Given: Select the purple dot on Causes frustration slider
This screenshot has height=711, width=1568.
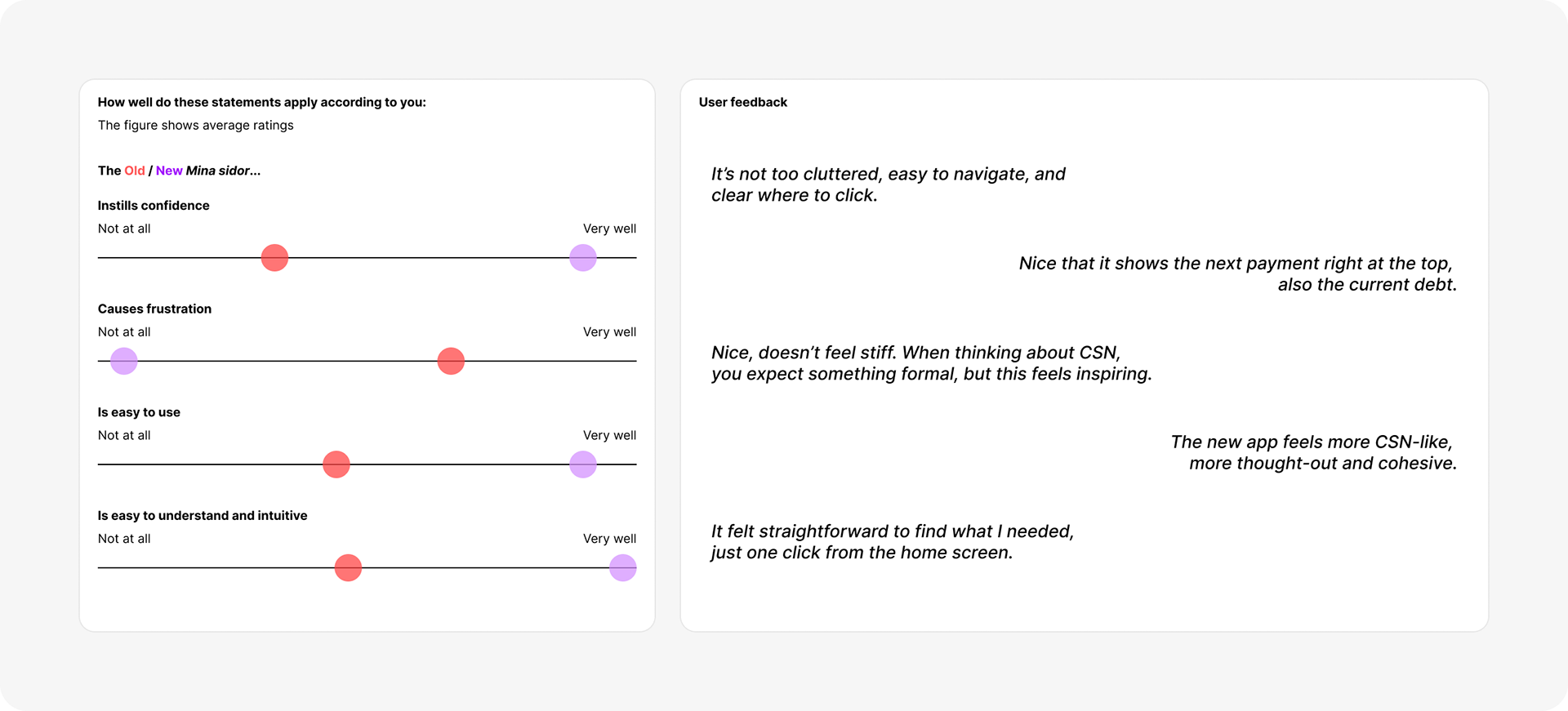Looking at the screenshot, I should (124, 361).
